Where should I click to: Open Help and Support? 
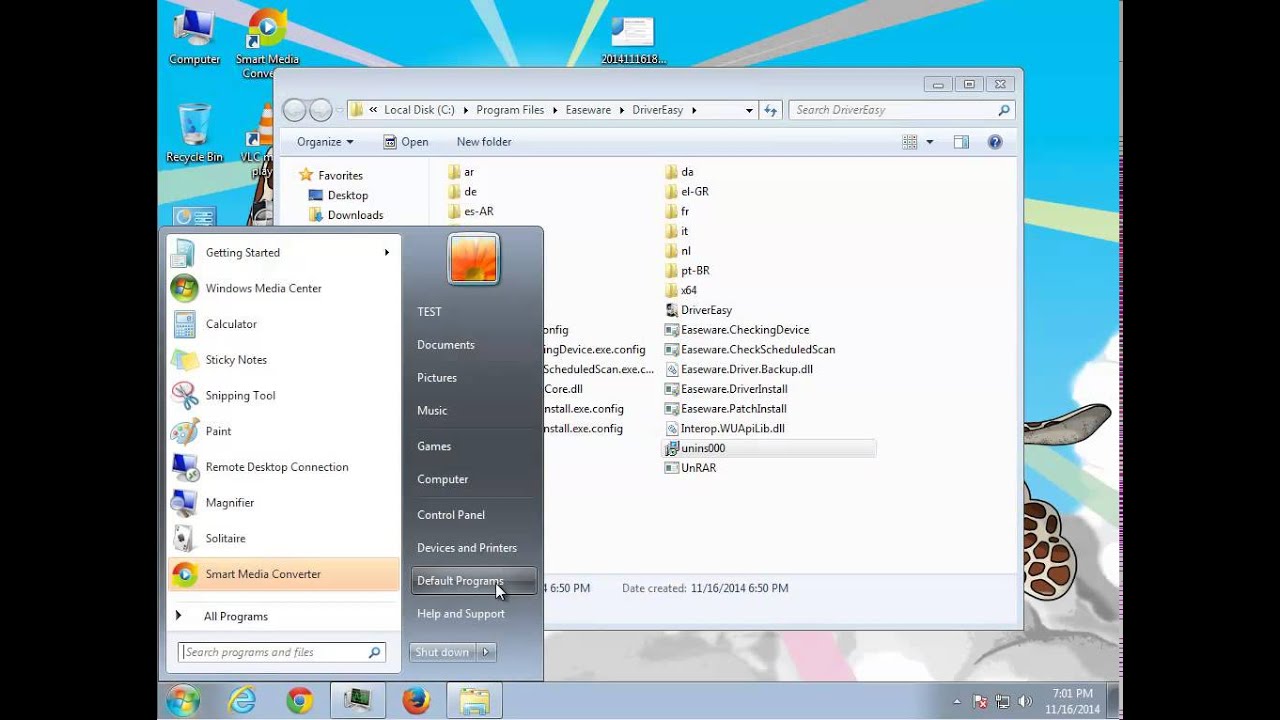coord(461,614)
